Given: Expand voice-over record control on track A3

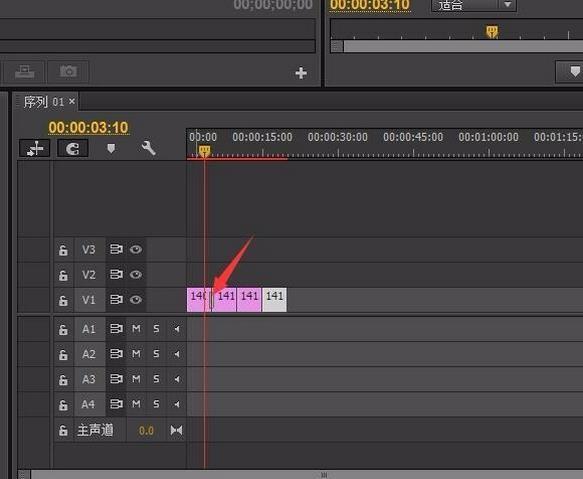Looking at the screenshot, I should (x=177, y=379).
